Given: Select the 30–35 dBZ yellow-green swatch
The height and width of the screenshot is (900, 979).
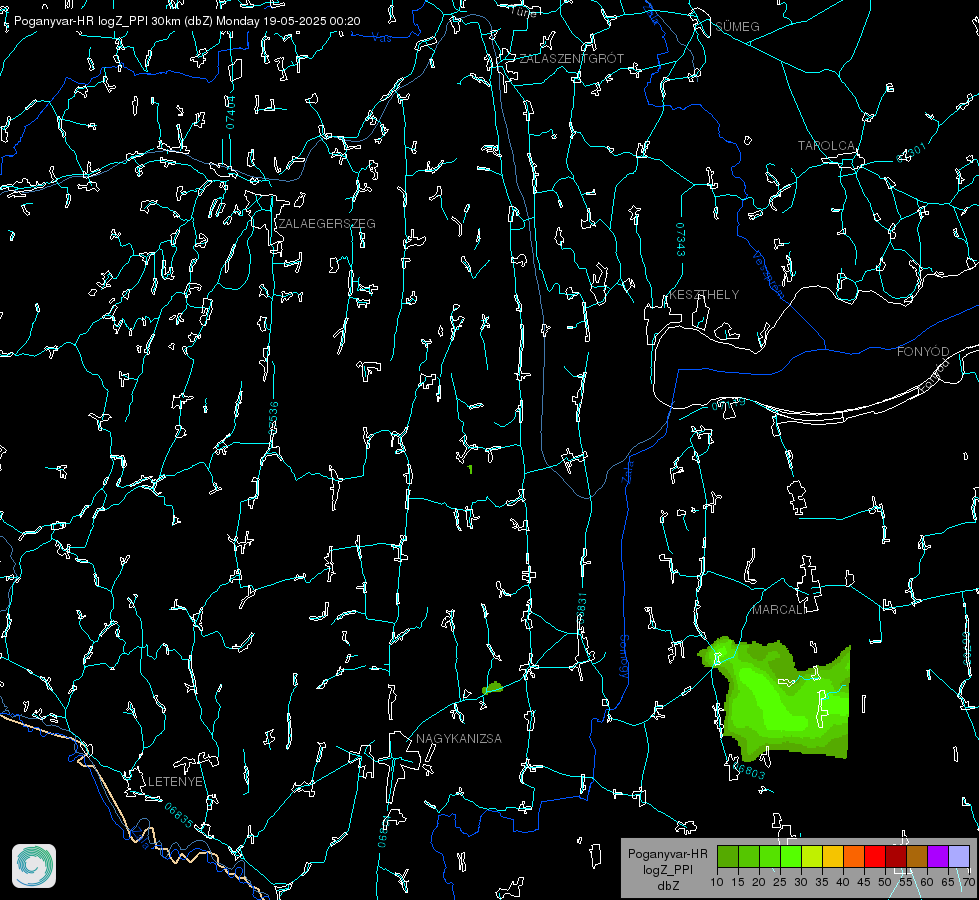Looking at the screenshot, I should coord(812,856).
